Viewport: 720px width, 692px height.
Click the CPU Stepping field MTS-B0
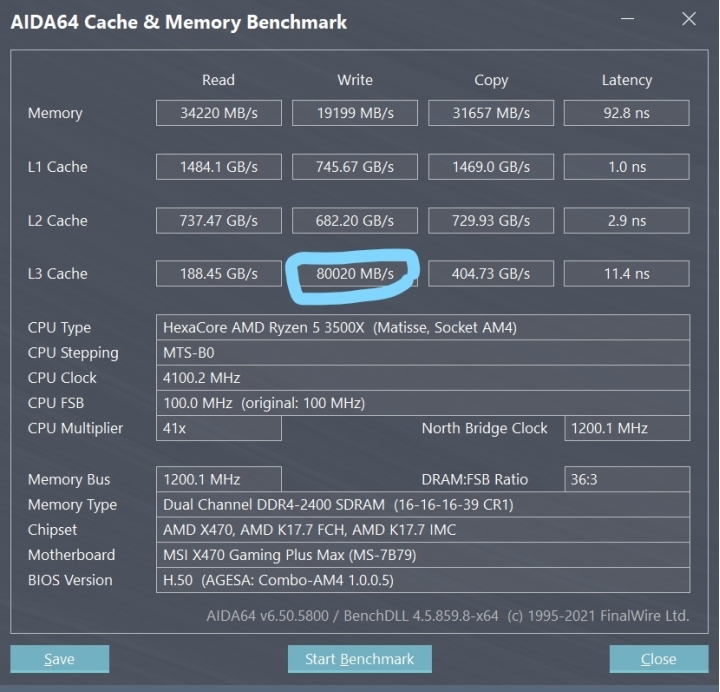tap(423, 353)
